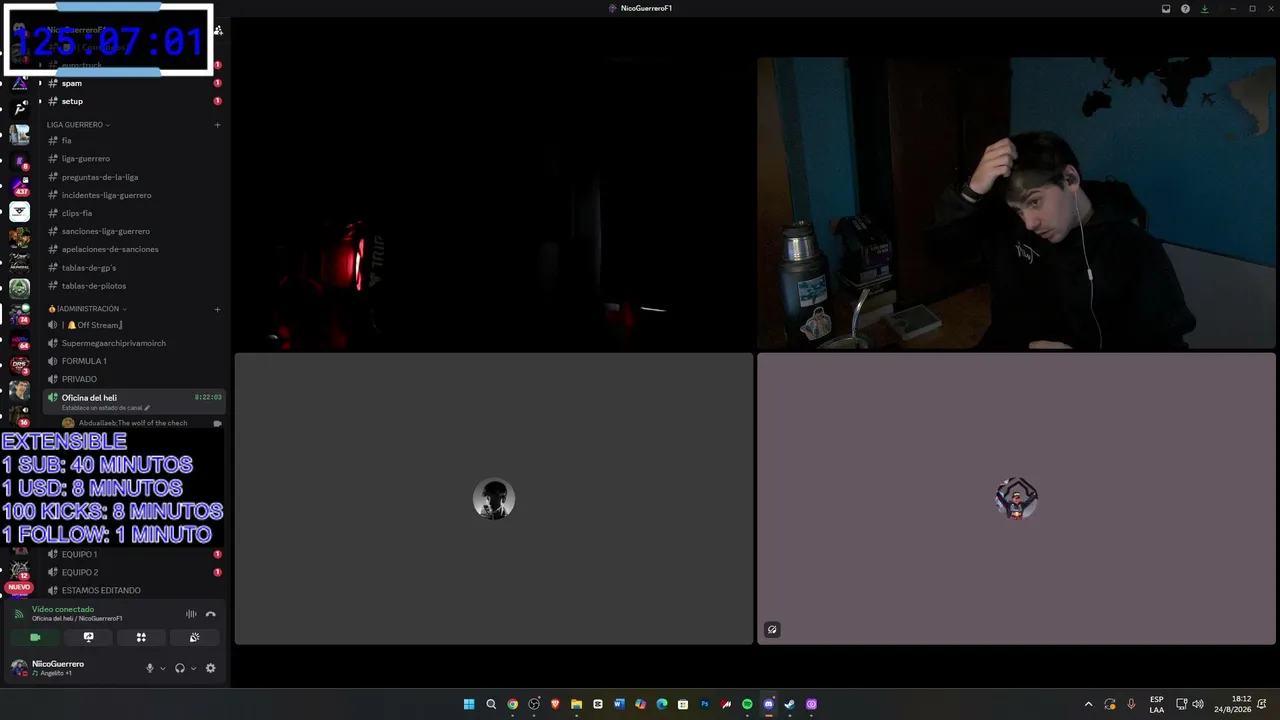
Task: Open the tablas-de-gp's channel
Action: tap(132, 268)
